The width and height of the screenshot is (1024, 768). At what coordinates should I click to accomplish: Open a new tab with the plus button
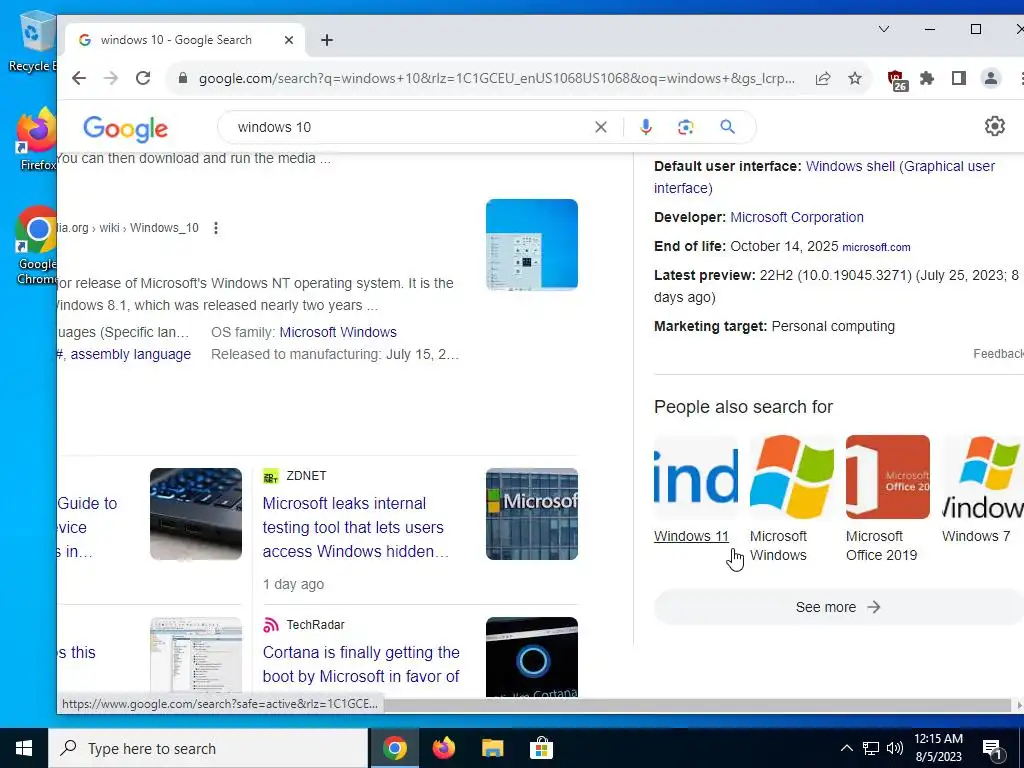(327, 40)
